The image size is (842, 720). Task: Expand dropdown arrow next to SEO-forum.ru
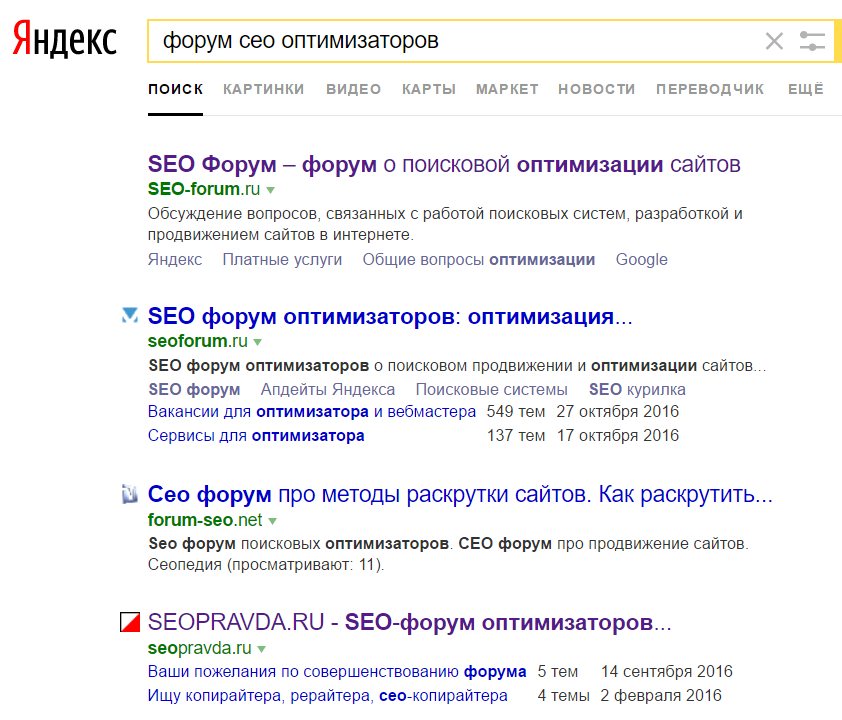[270, 190]
